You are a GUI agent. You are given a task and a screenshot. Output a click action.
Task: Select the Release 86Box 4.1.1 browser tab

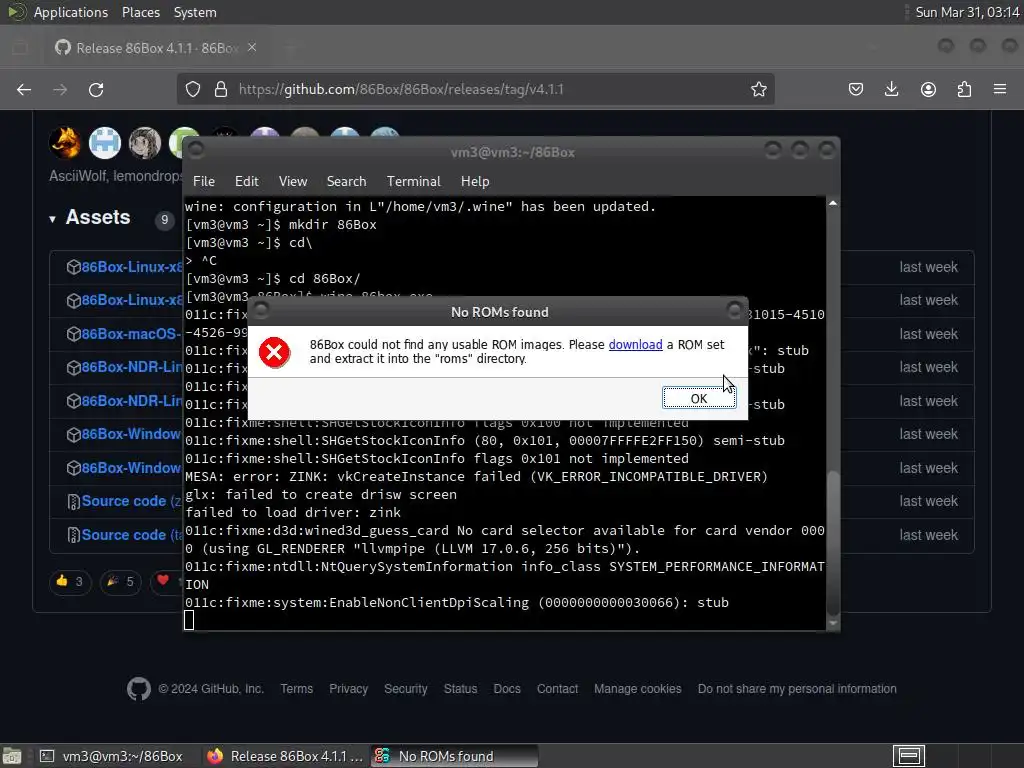155,48
